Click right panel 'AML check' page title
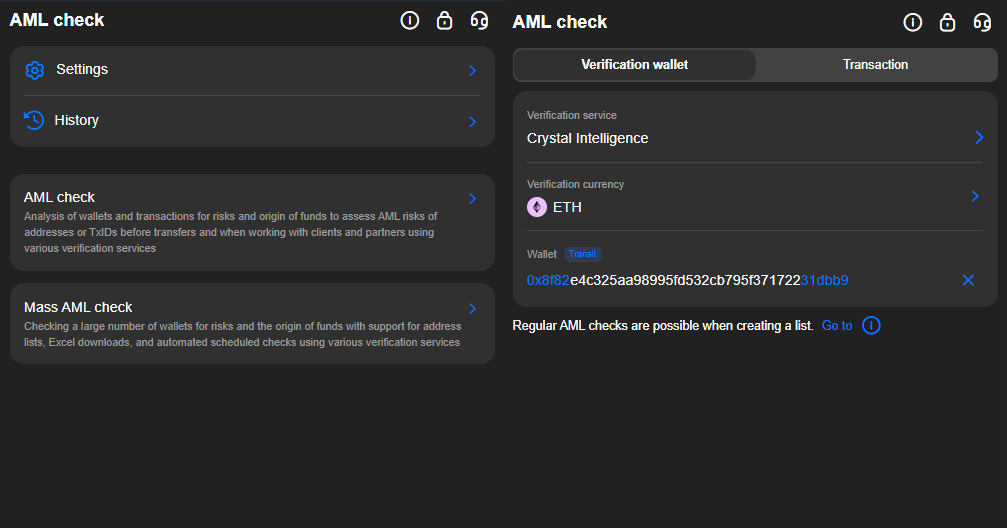This screenshot has width=1007, height=528. pyautogui.click(x=559, y=22)
